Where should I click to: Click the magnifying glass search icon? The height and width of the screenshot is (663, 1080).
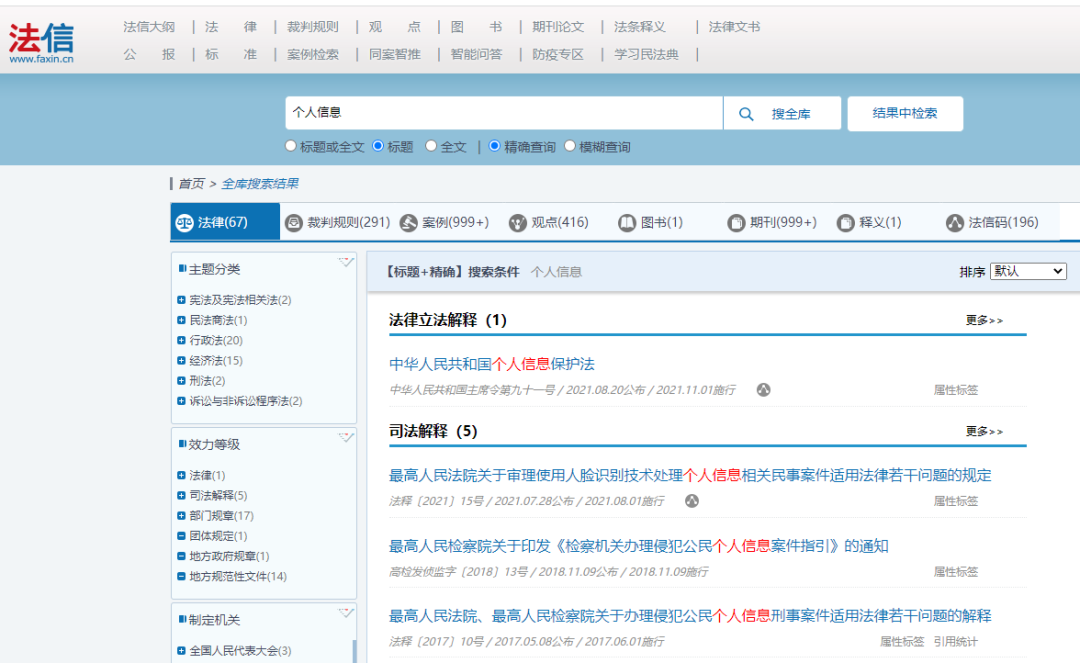(746, 114)
